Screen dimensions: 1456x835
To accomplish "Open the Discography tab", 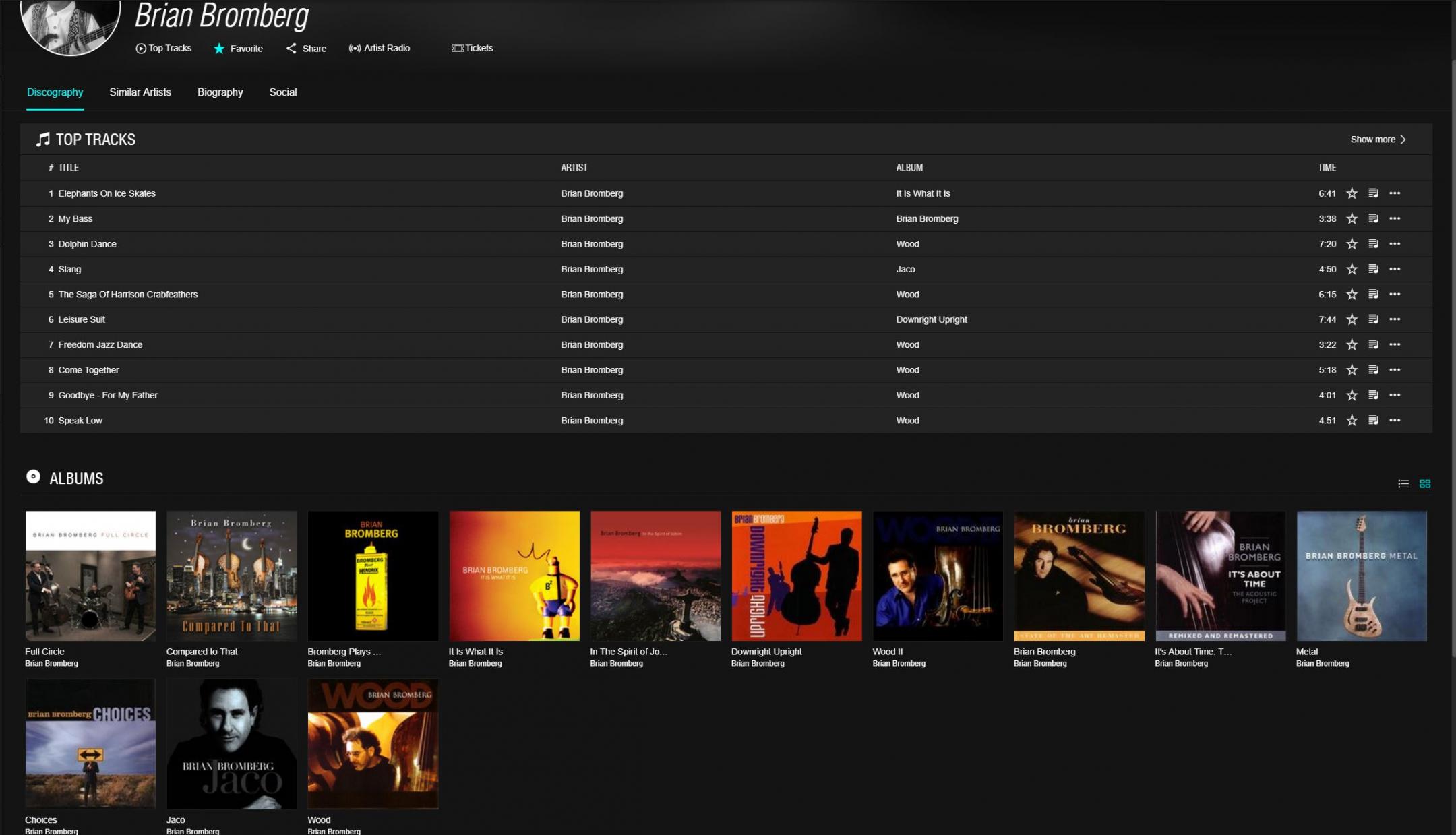I will point(55,92).
